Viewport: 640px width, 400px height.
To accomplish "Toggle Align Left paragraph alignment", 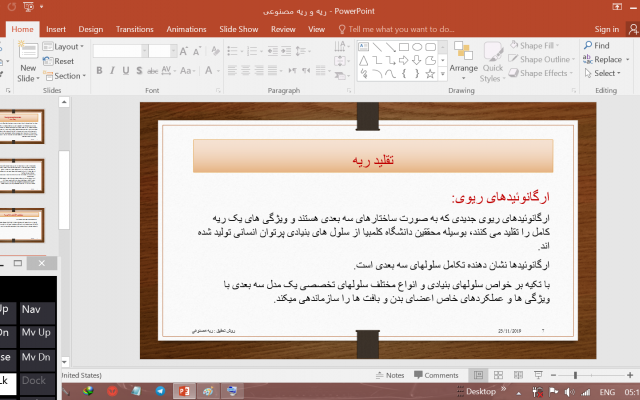I will click(232, 71).
